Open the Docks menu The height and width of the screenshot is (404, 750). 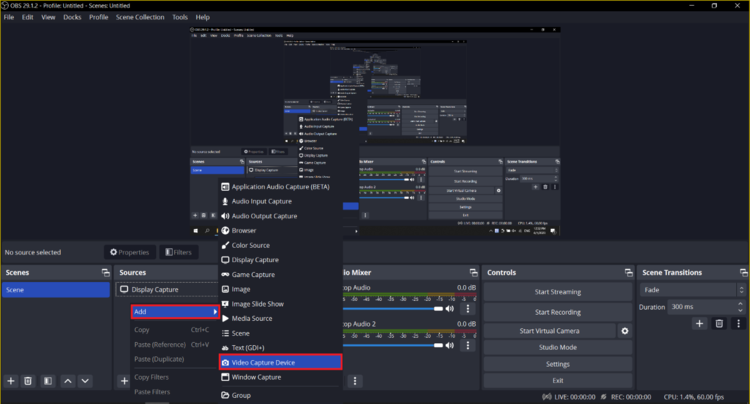(x=72, y=17)
